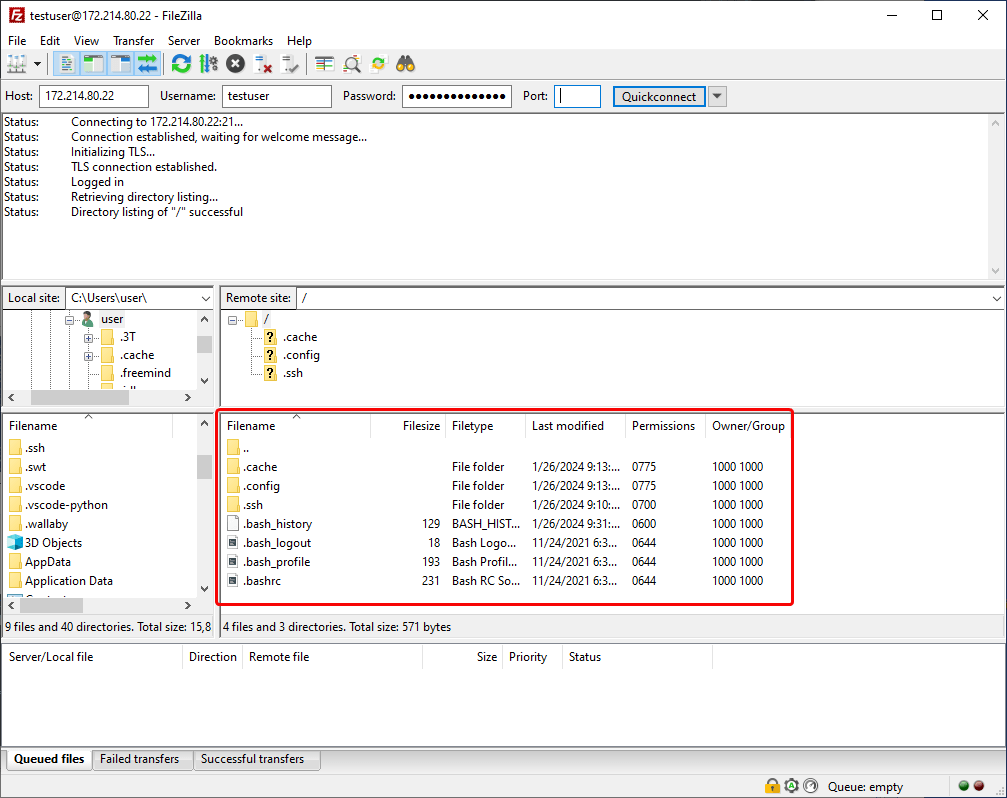
Task: Switch to Queued files tab
Action: [x=49, y=759]
